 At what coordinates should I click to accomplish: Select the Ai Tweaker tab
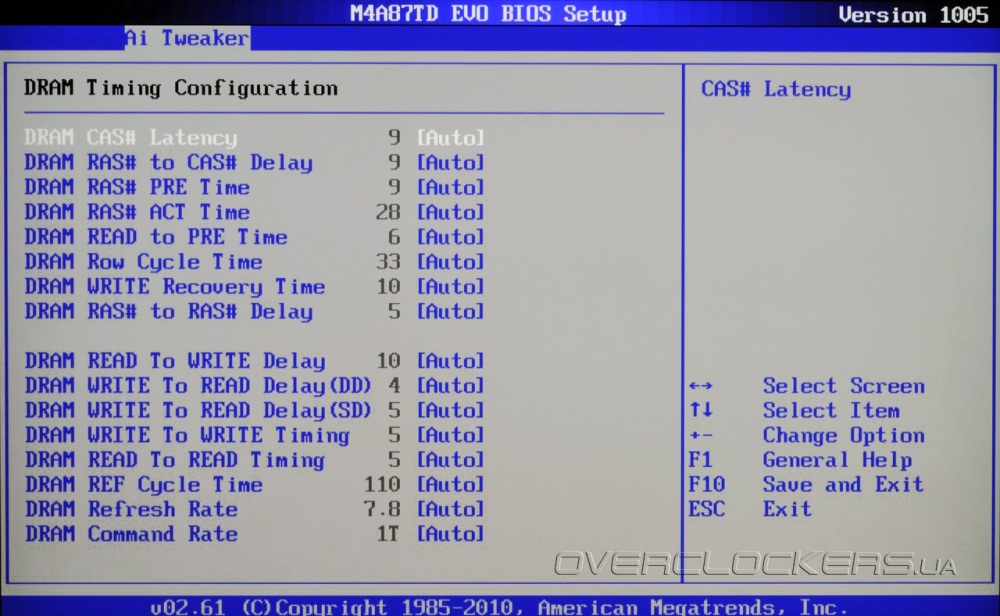pos(187,38)
